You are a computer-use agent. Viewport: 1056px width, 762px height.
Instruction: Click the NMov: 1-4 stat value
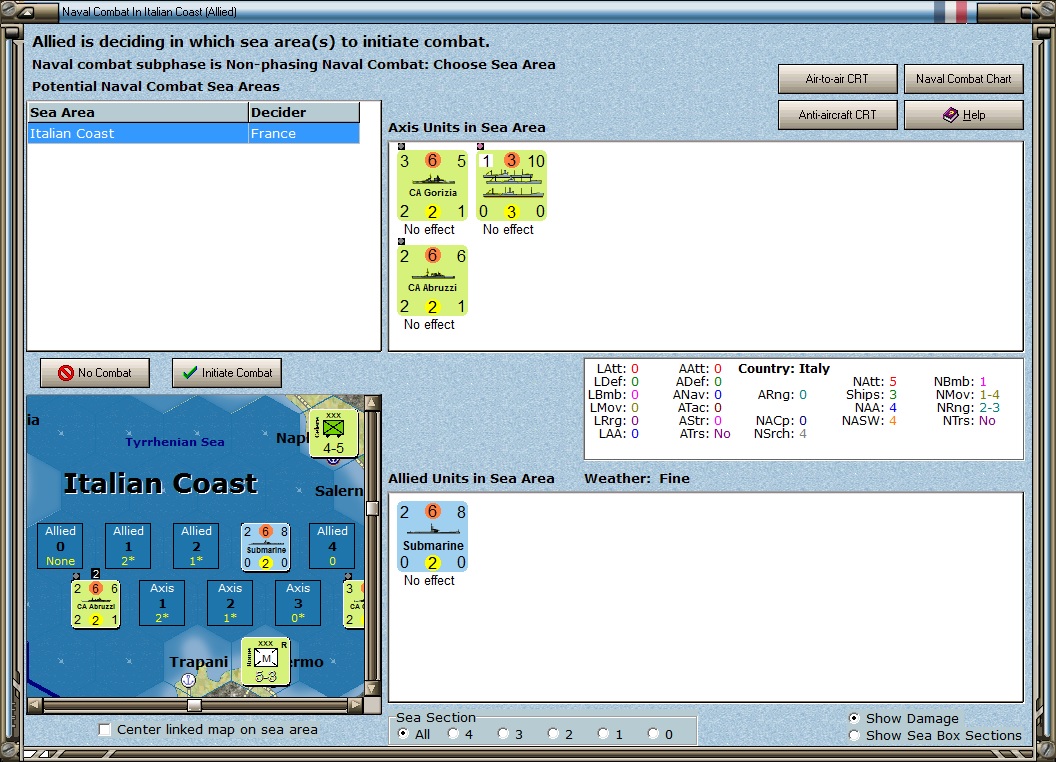click(989, 394)
